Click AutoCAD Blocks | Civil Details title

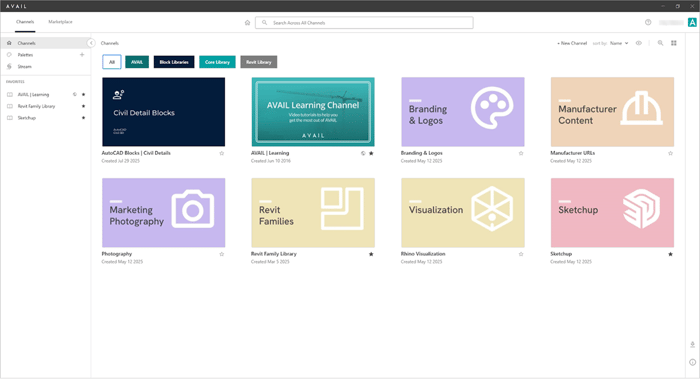coord(136,153)
